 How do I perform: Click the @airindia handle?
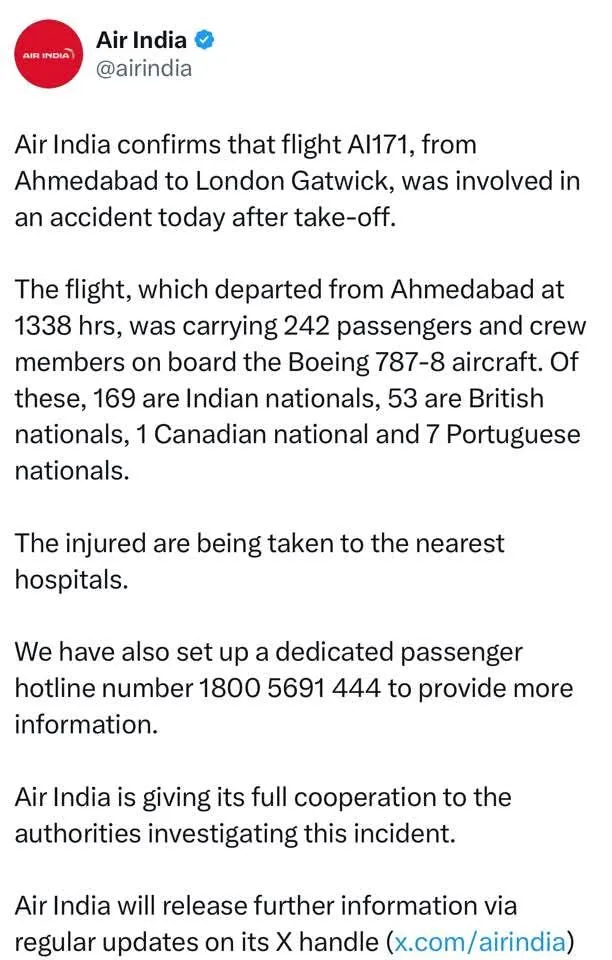click(145, 70)
